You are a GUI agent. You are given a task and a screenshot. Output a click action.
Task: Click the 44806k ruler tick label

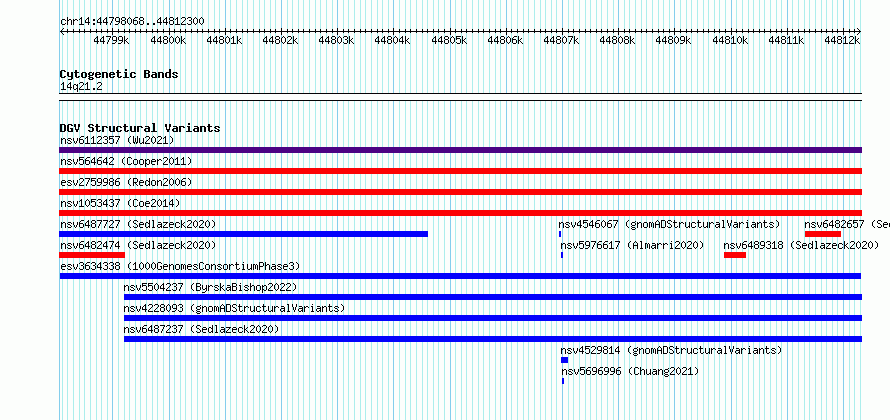(505, 40)
